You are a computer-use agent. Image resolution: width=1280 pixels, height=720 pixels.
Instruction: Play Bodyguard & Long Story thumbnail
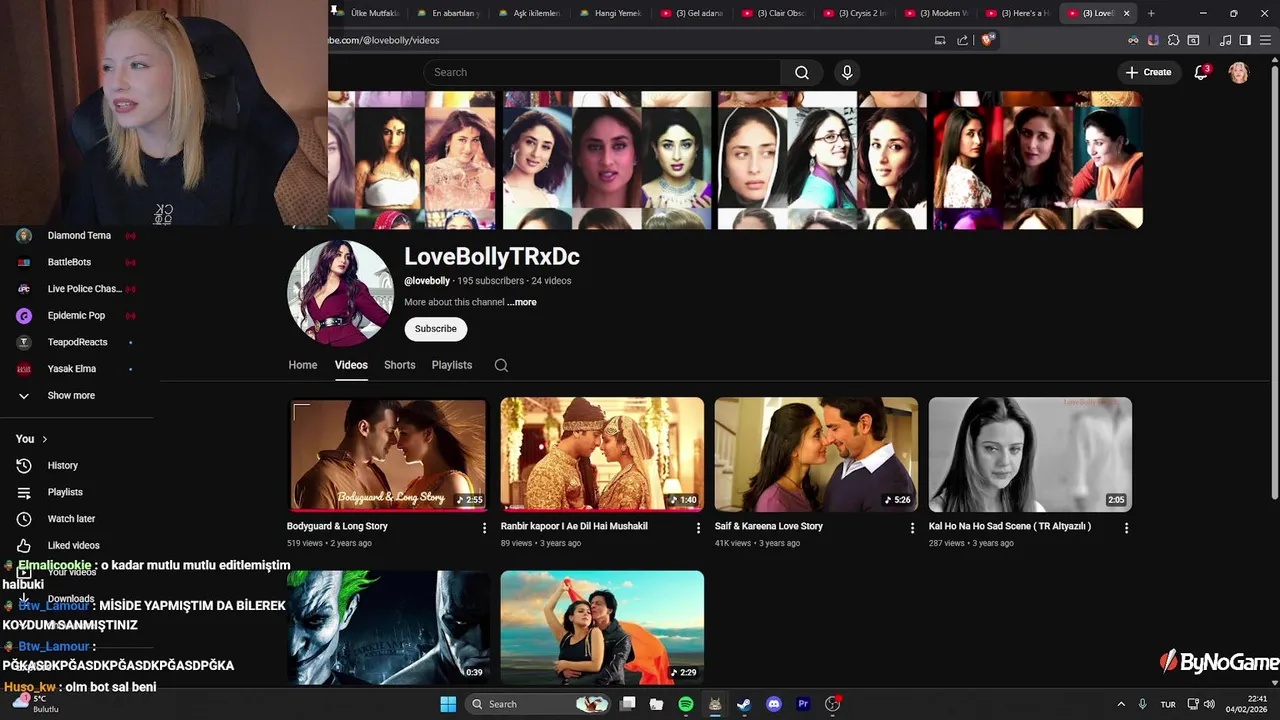388,455
